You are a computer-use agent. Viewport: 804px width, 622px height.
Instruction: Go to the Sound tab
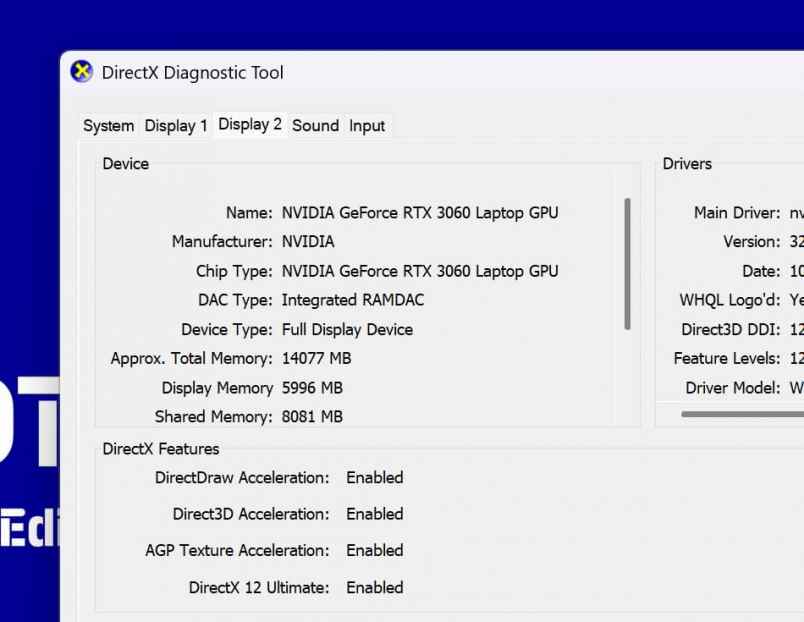[315, 126]
